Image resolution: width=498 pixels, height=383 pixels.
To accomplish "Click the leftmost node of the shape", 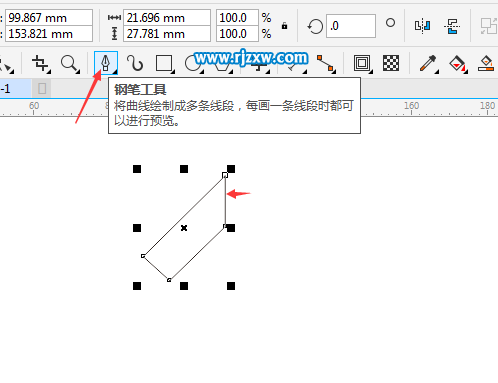I will 143,256.
